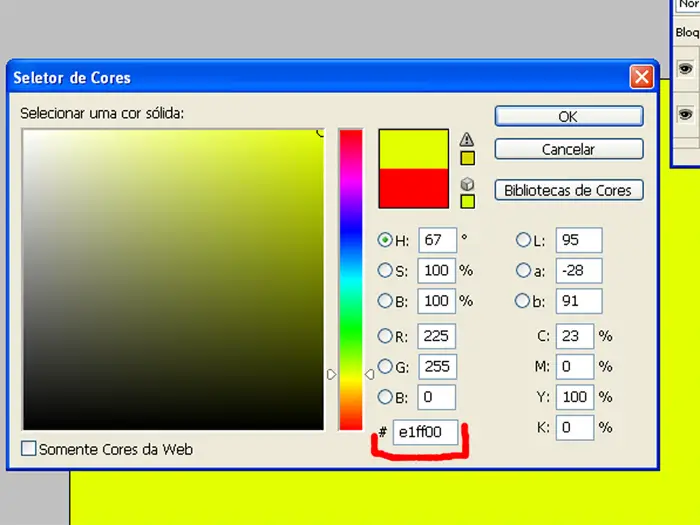Click the hex field showing e1ff00
Screen dimensions: 700x525
pyautogui.click(x=426, y=433)
